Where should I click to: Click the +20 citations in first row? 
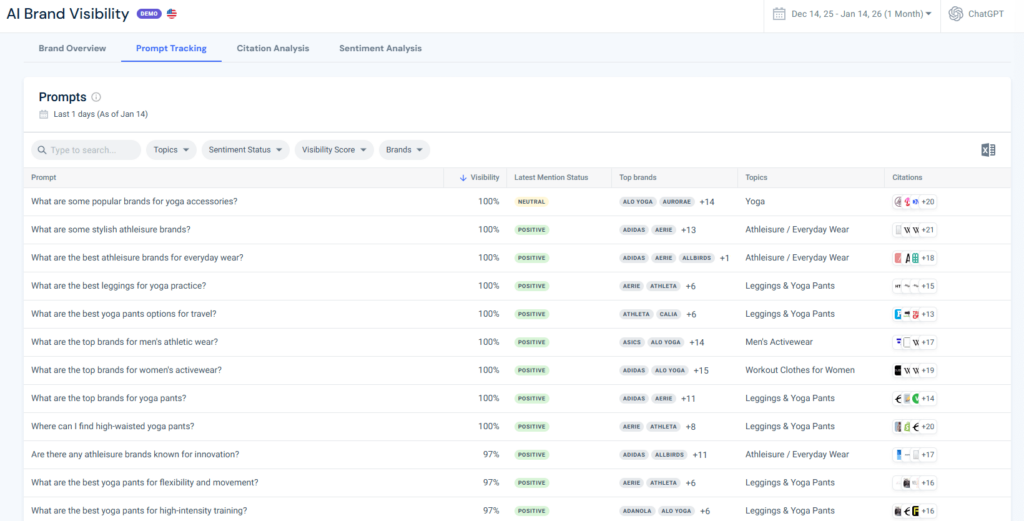(927, 202)
